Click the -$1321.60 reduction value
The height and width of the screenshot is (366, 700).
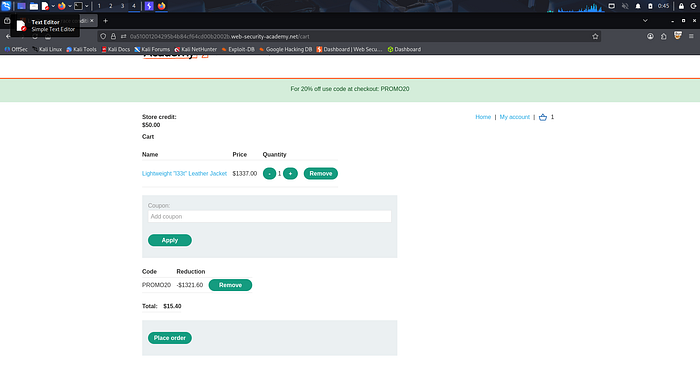pyautogui.click(x=190, y=285)
